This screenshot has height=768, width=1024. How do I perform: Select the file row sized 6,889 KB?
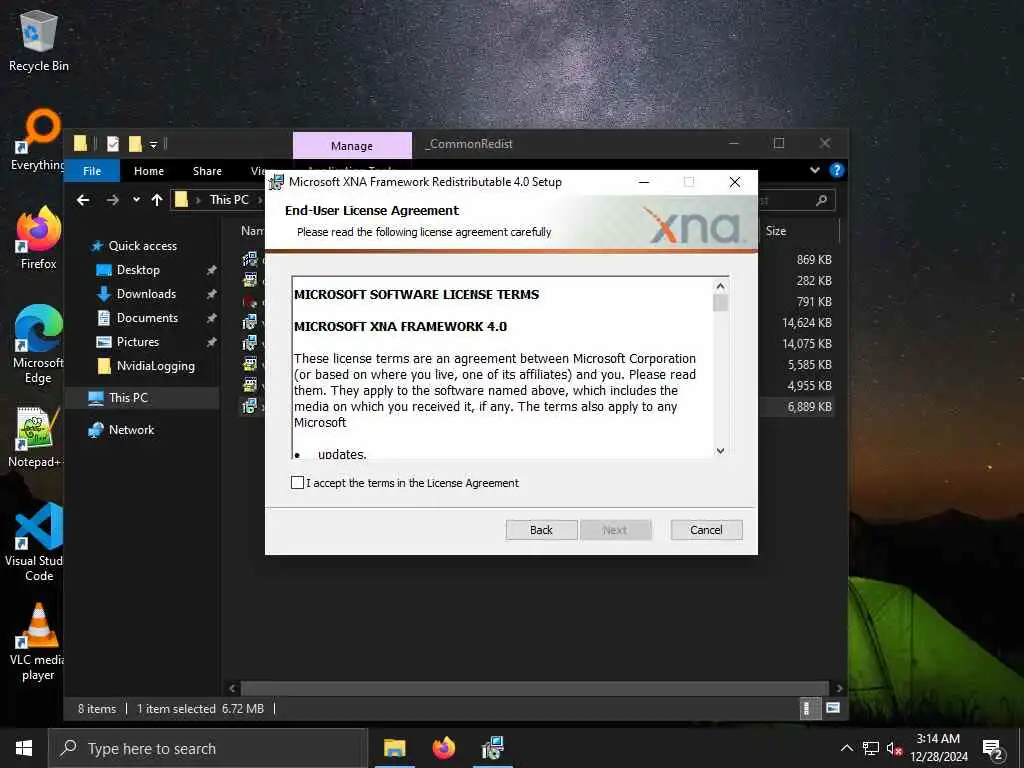coord(537,406)
